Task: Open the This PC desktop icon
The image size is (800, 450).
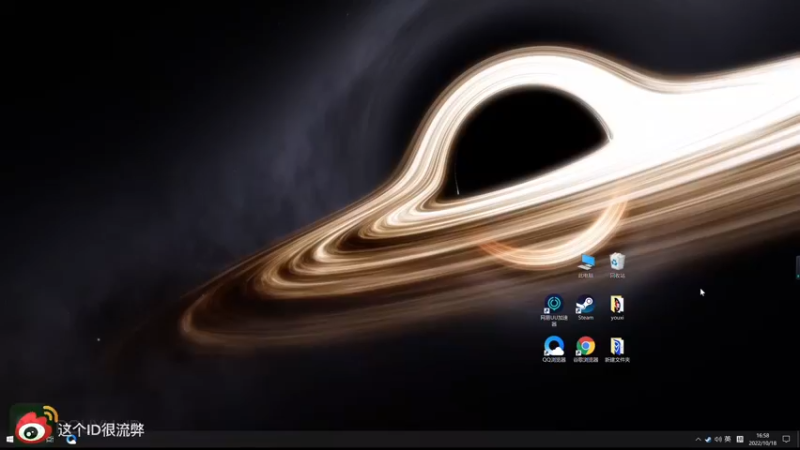Action: (x=586, y=266)
